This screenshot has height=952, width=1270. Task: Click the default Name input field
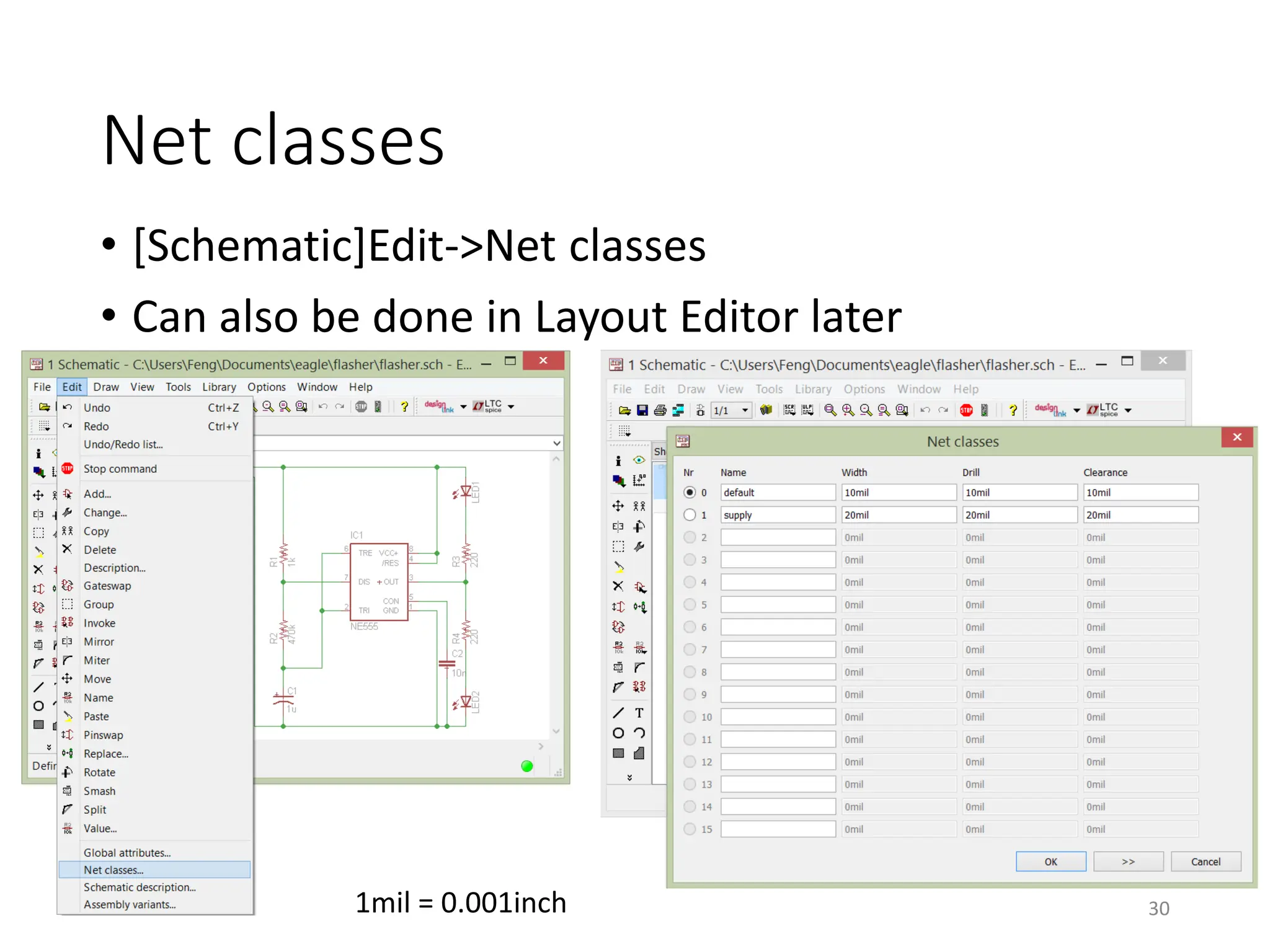[x=778, y=492]
